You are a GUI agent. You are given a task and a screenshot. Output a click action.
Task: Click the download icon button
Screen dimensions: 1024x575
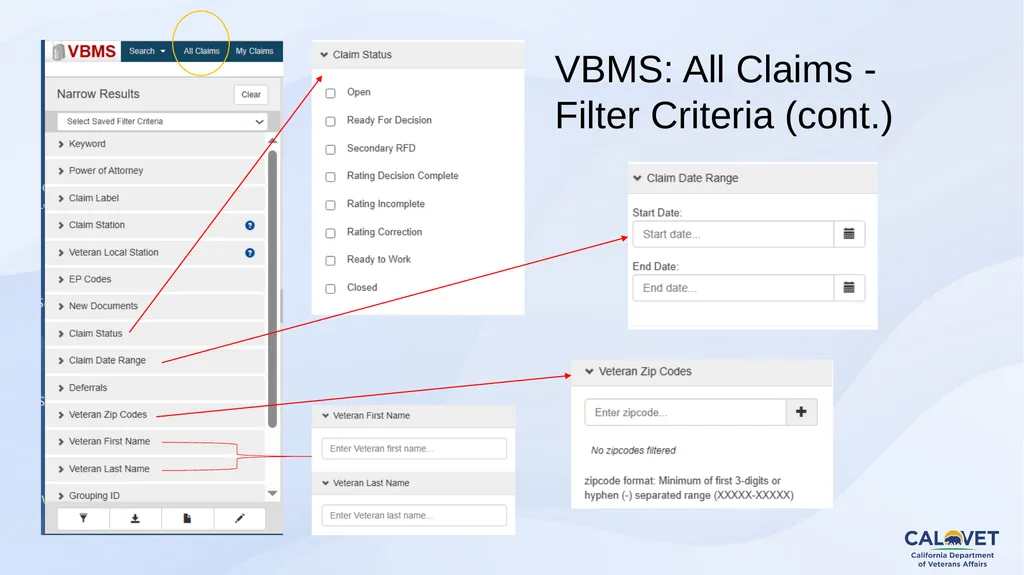pos(135,518)
